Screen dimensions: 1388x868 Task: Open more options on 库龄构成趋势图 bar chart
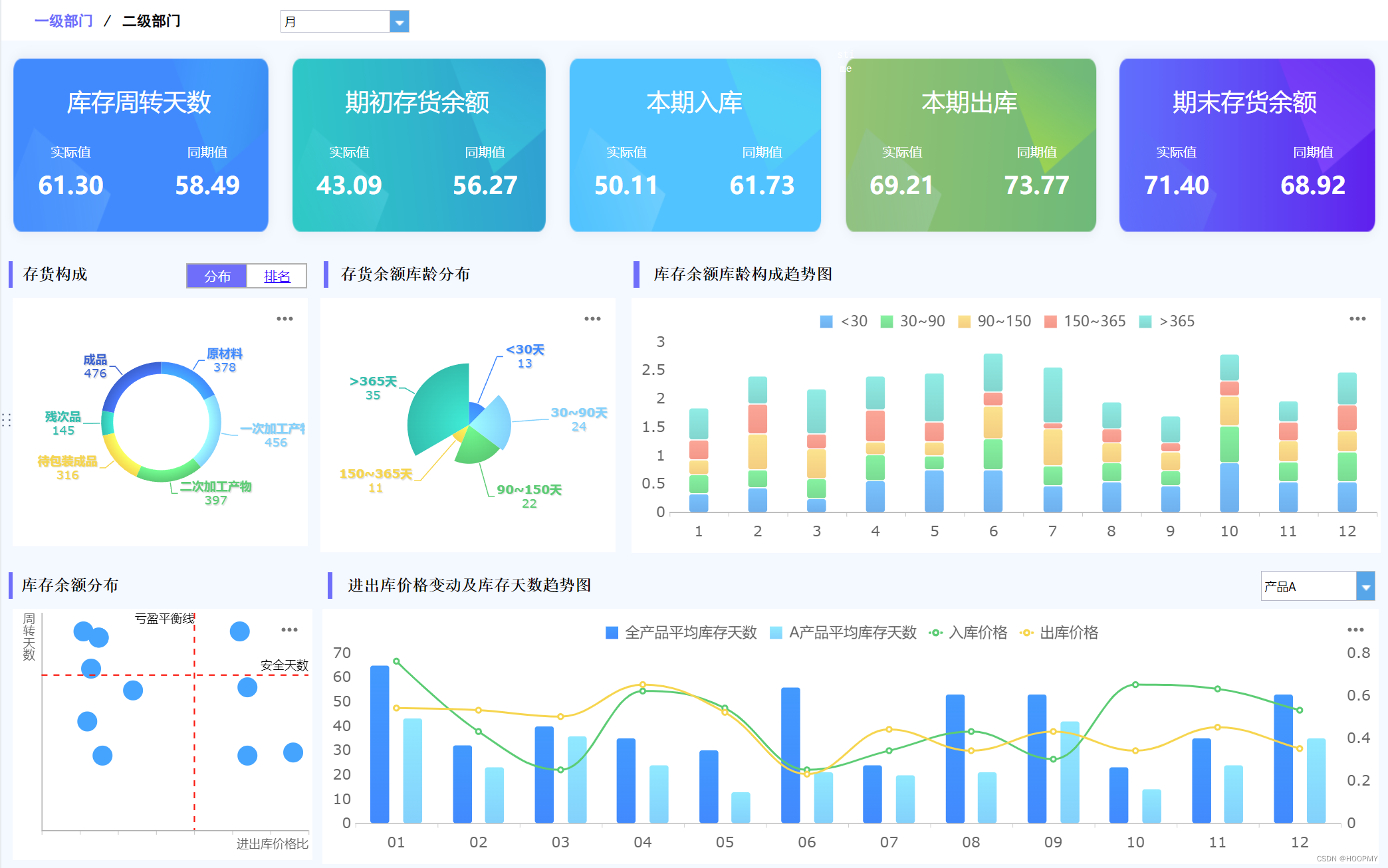click(1357, 319)
